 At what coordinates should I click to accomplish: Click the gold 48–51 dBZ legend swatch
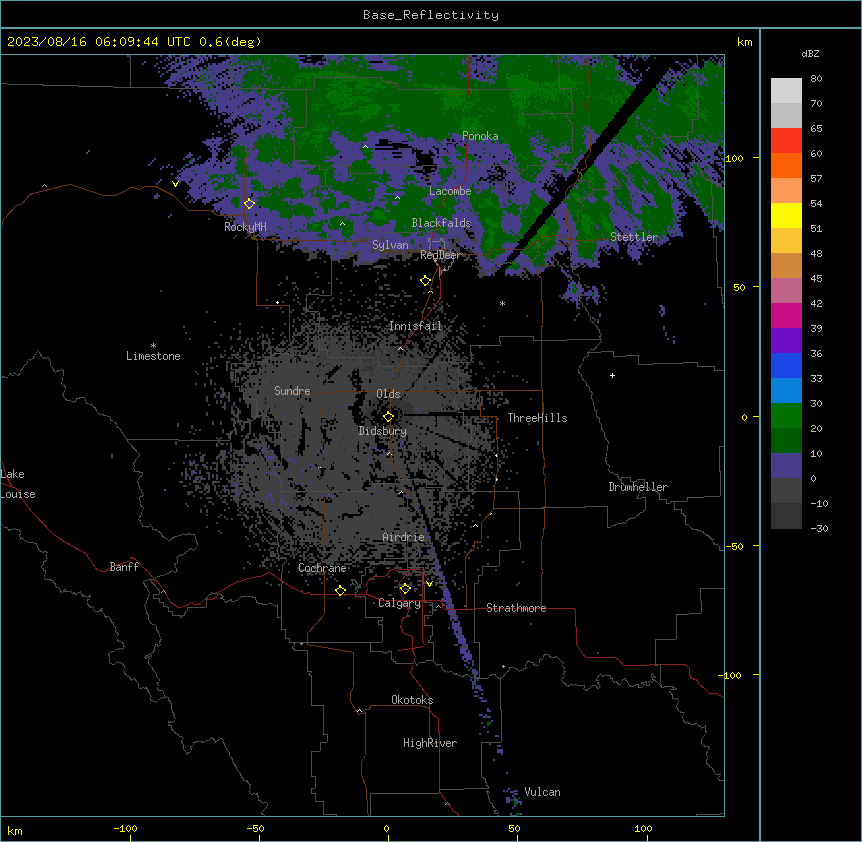pyautogui.click(x=786, y=241)
